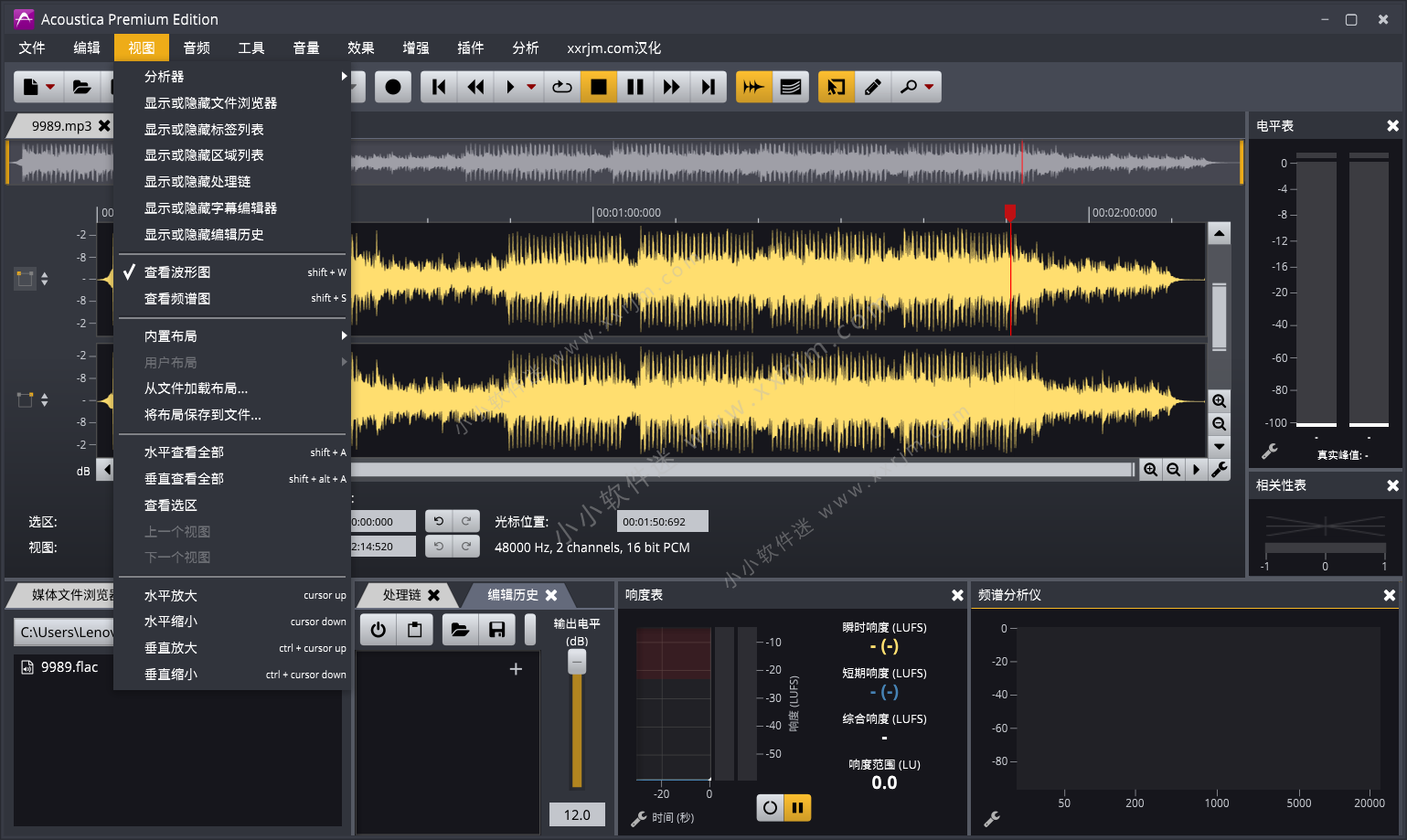Fast forward the playback
Viewport: 1407px width, 840px height.
click(672, 87)
